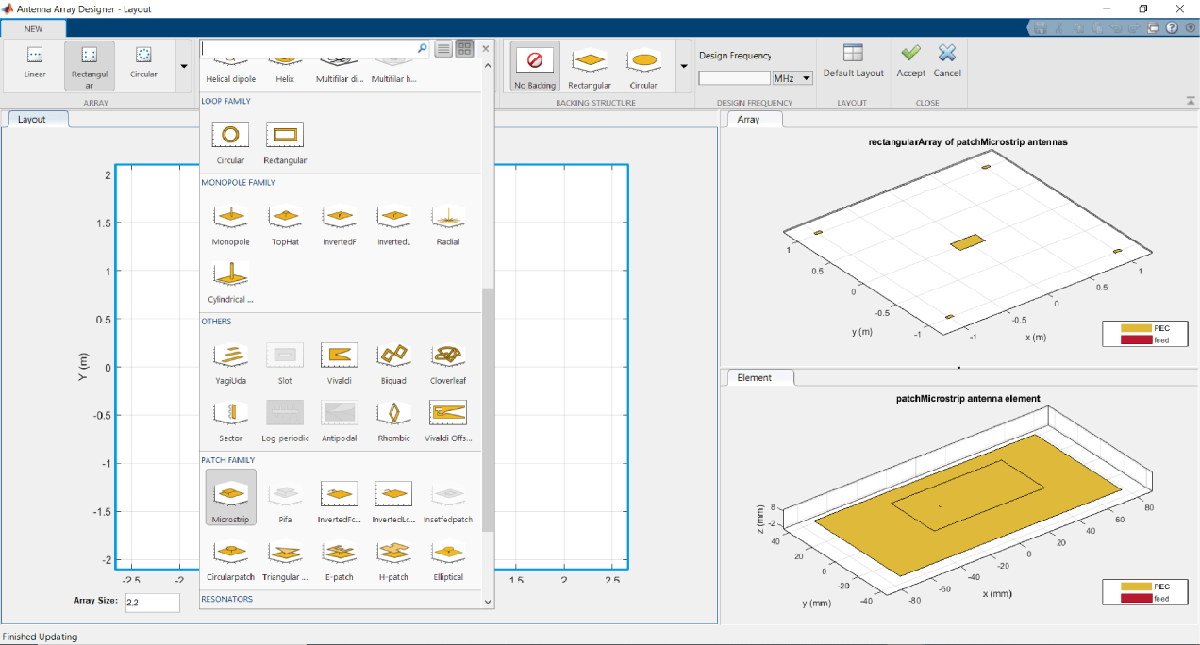Expand the backing structure gallery arrow
Image resolution: width=1200 pixels, height=645 pixels.
point(683,67)
